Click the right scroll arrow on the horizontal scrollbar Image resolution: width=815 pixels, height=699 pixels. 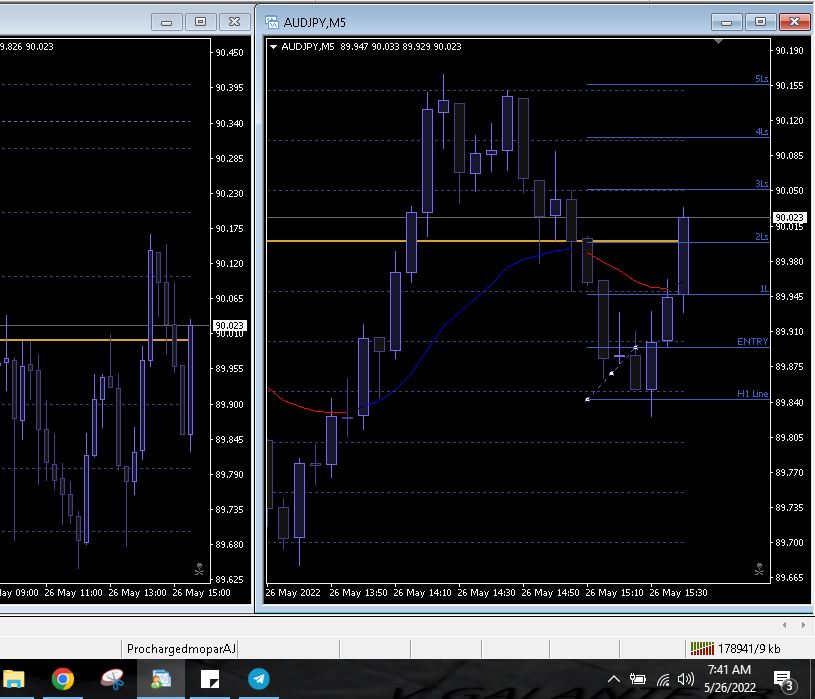point(802,625)
